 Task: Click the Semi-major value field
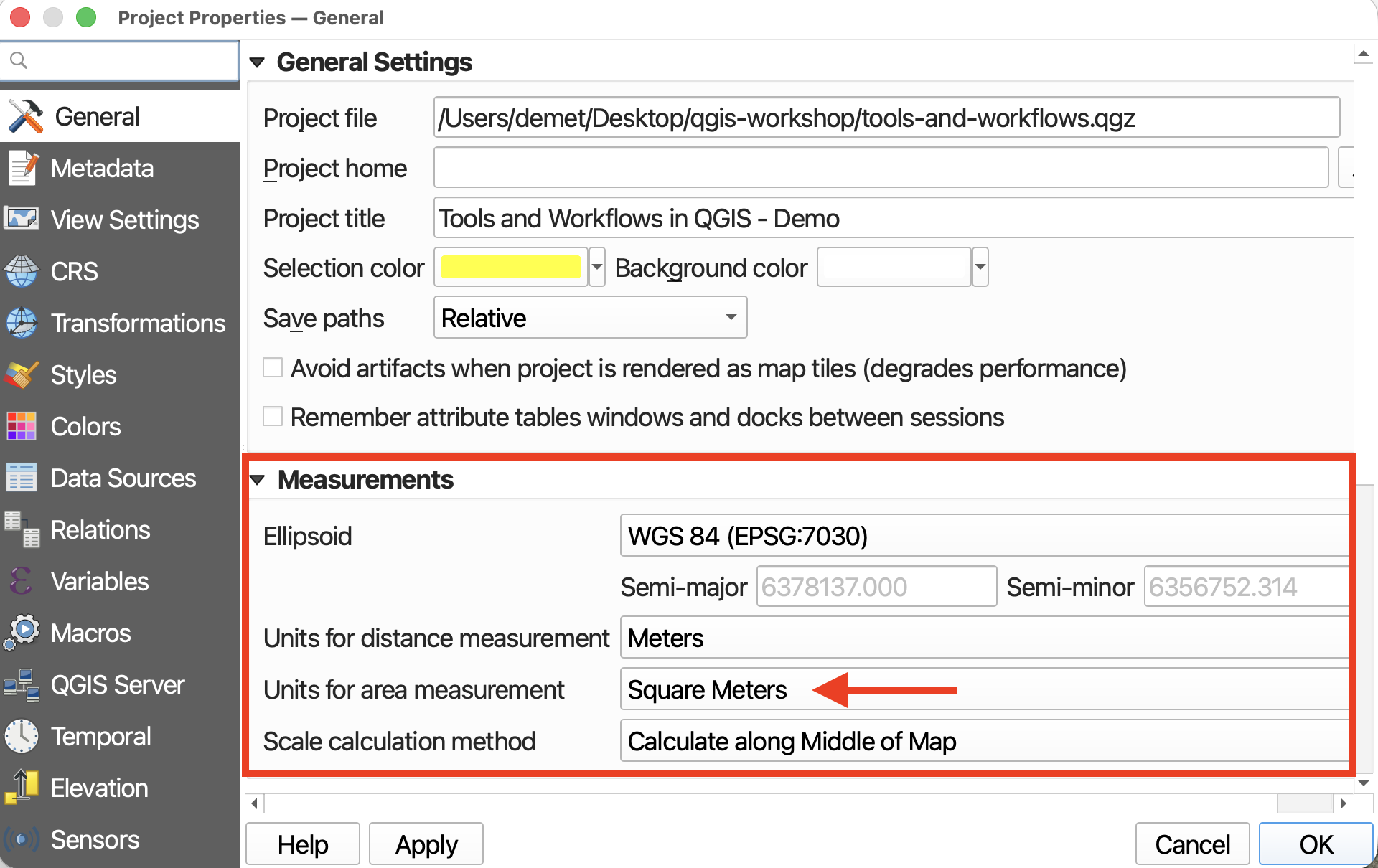point(876,587)
